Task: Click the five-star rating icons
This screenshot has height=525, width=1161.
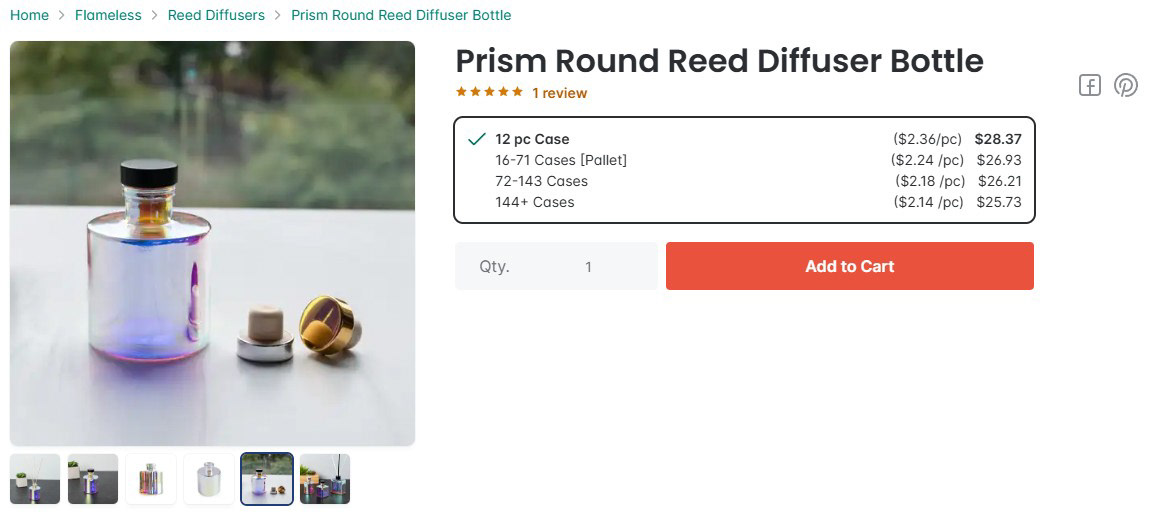Action: tap(489, 92)
